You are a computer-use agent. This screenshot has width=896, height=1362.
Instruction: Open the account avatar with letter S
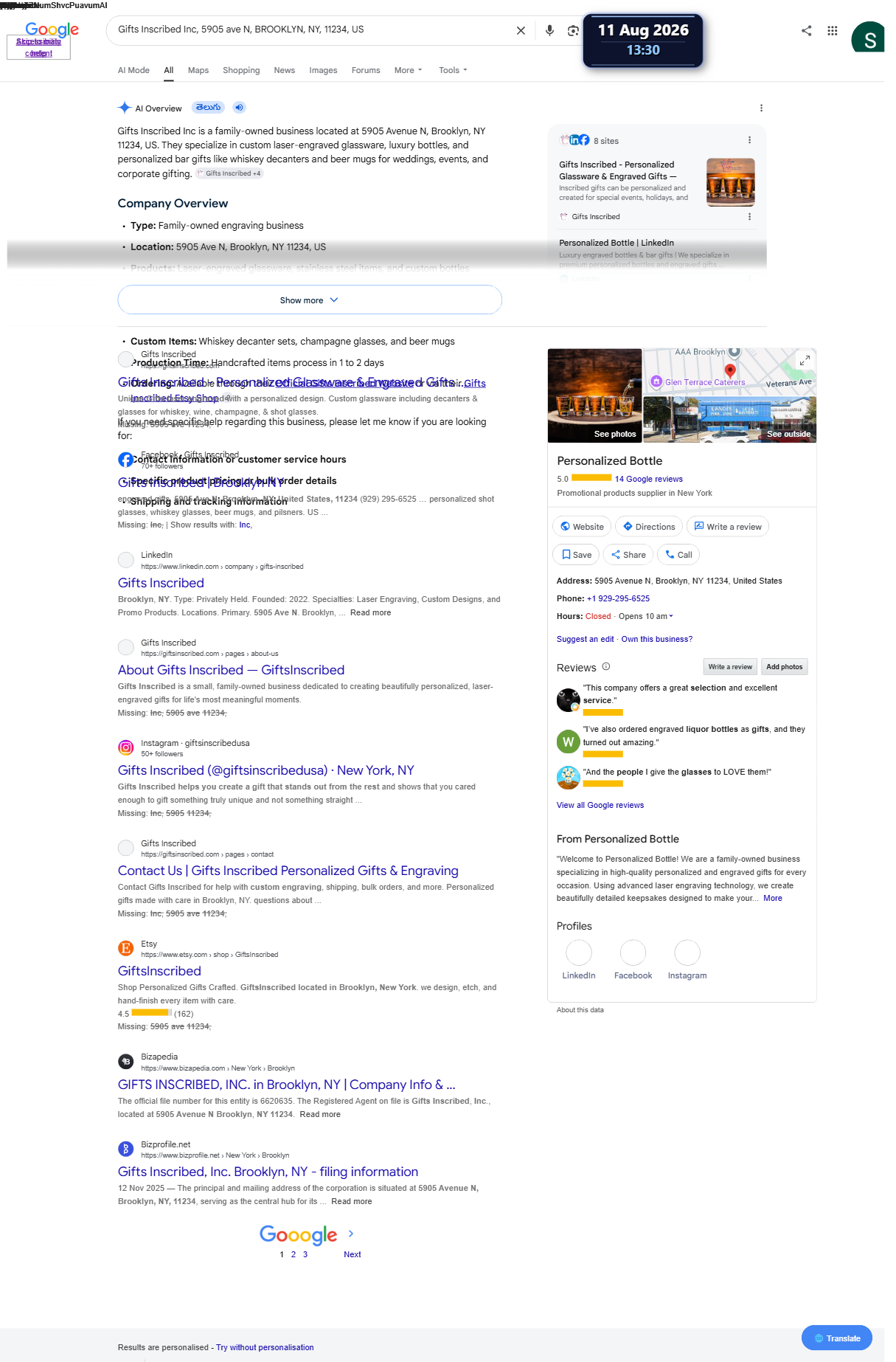tap(868, 38)
